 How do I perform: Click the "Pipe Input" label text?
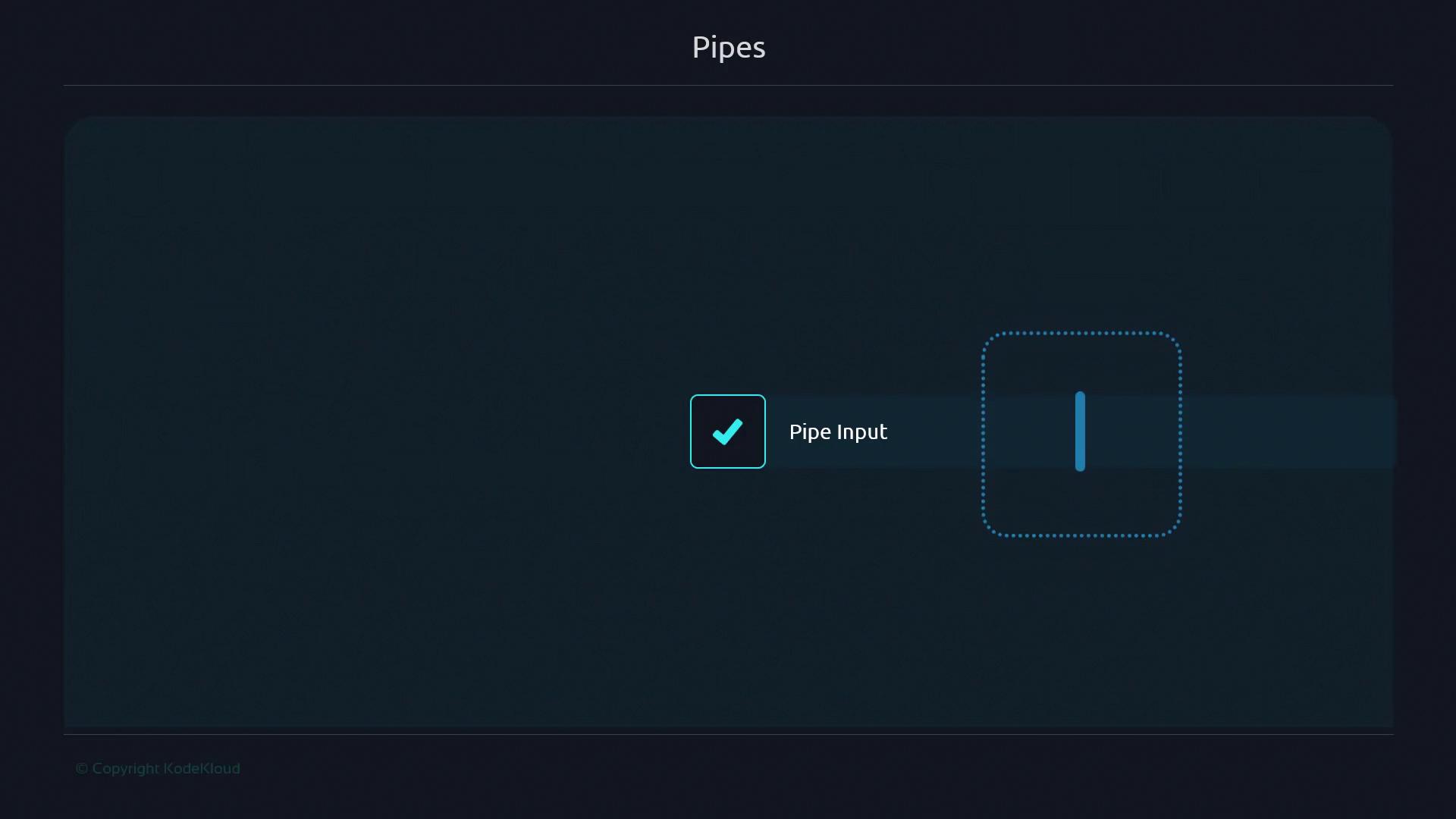[x=838, y=431]
